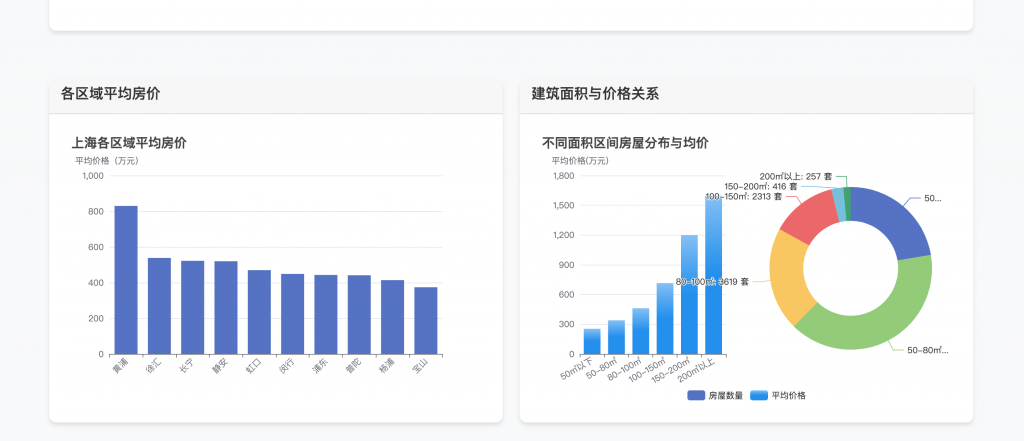Click the 宝山 x-axis label
1024x441 pixels.
pyautogui.click(x=420, y=366)
